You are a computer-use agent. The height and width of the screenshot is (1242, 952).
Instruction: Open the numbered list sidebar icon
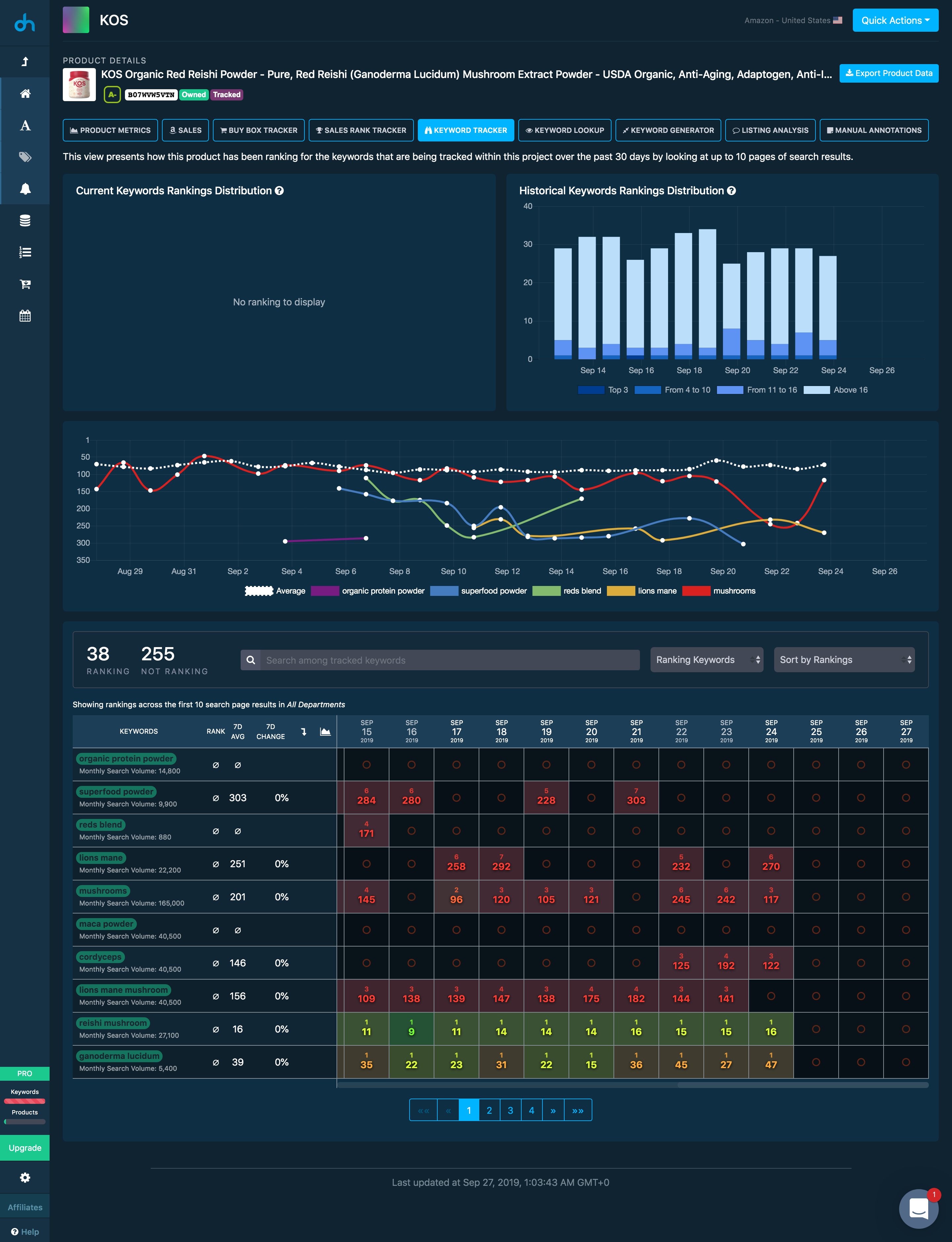pos(25,252)
